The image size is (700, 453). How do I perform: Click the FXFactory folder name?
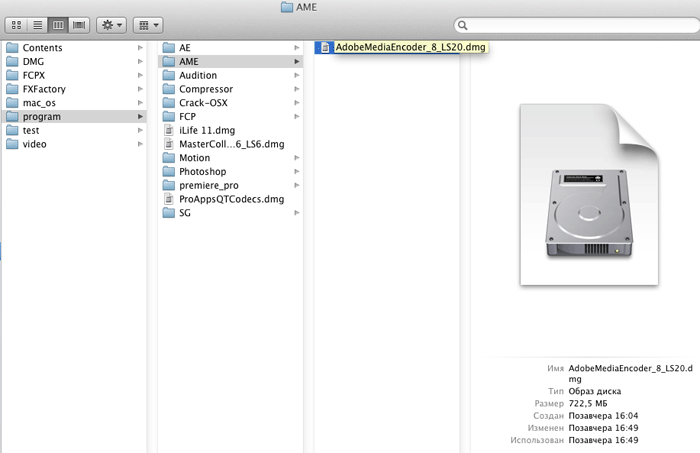[x=44, y=89]
